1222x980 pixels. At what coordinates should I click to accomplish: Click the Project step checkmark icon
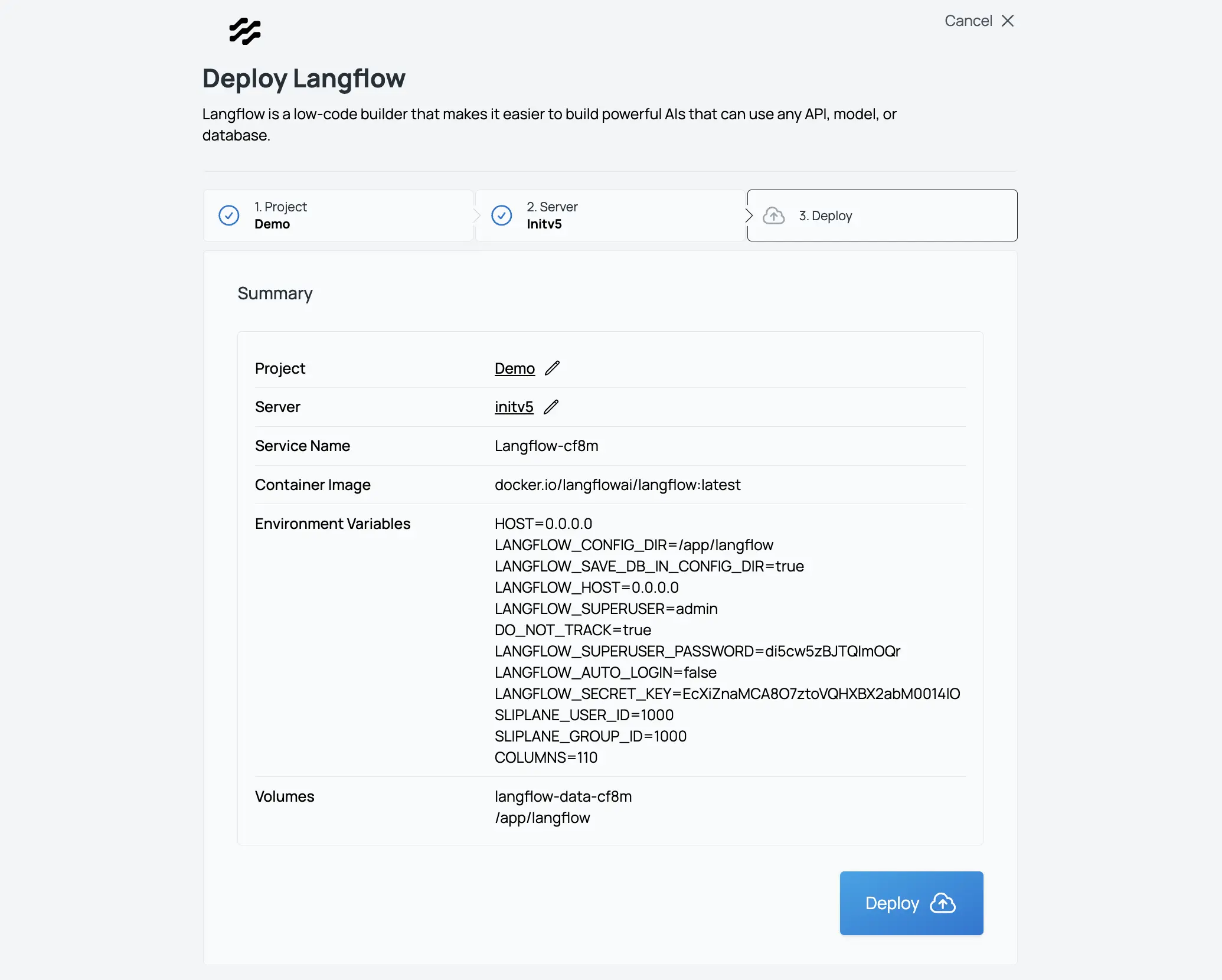point(229,215)
